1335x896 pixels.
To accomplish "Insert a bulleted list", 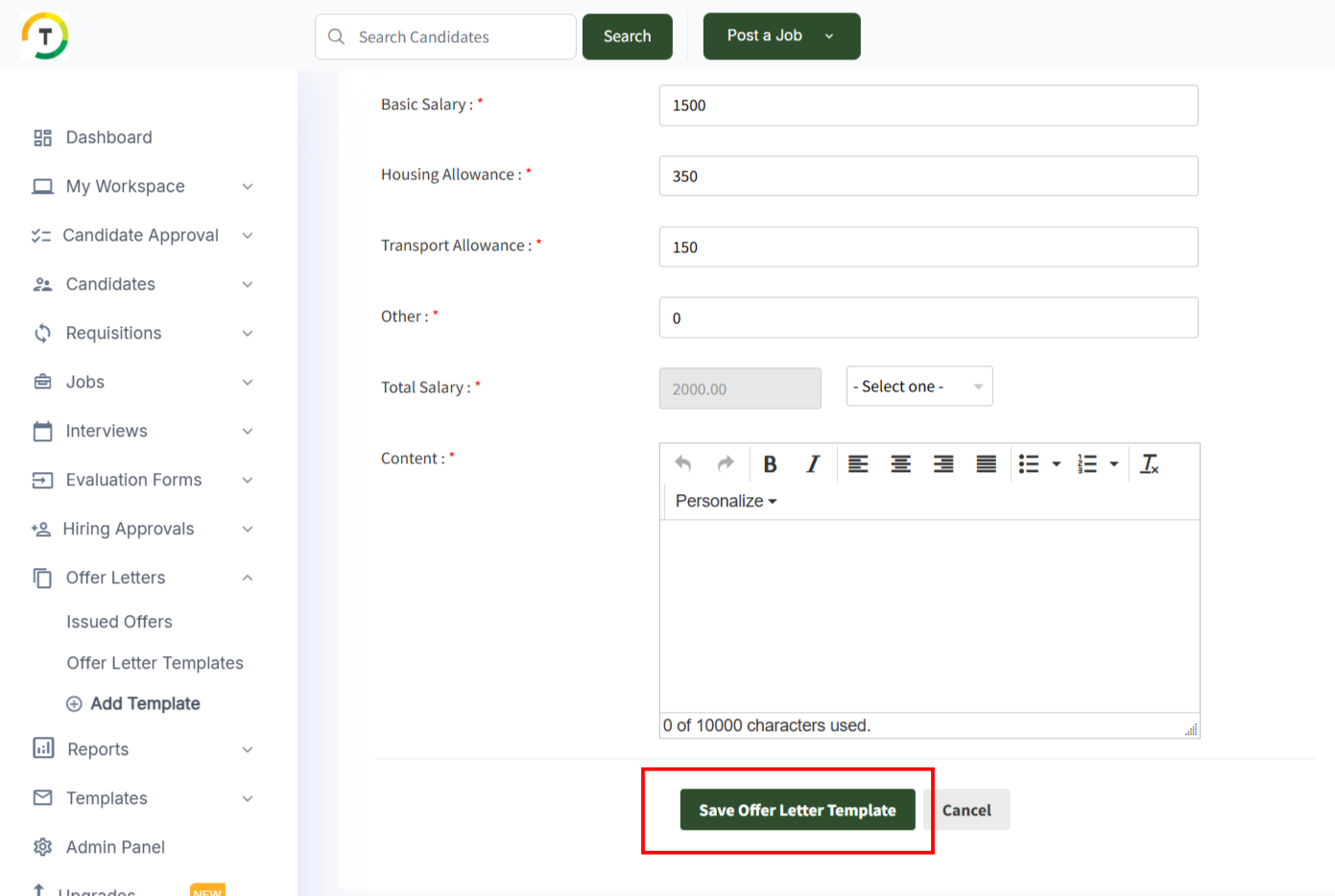I will pyautogui.click(x=1029, y=464).
